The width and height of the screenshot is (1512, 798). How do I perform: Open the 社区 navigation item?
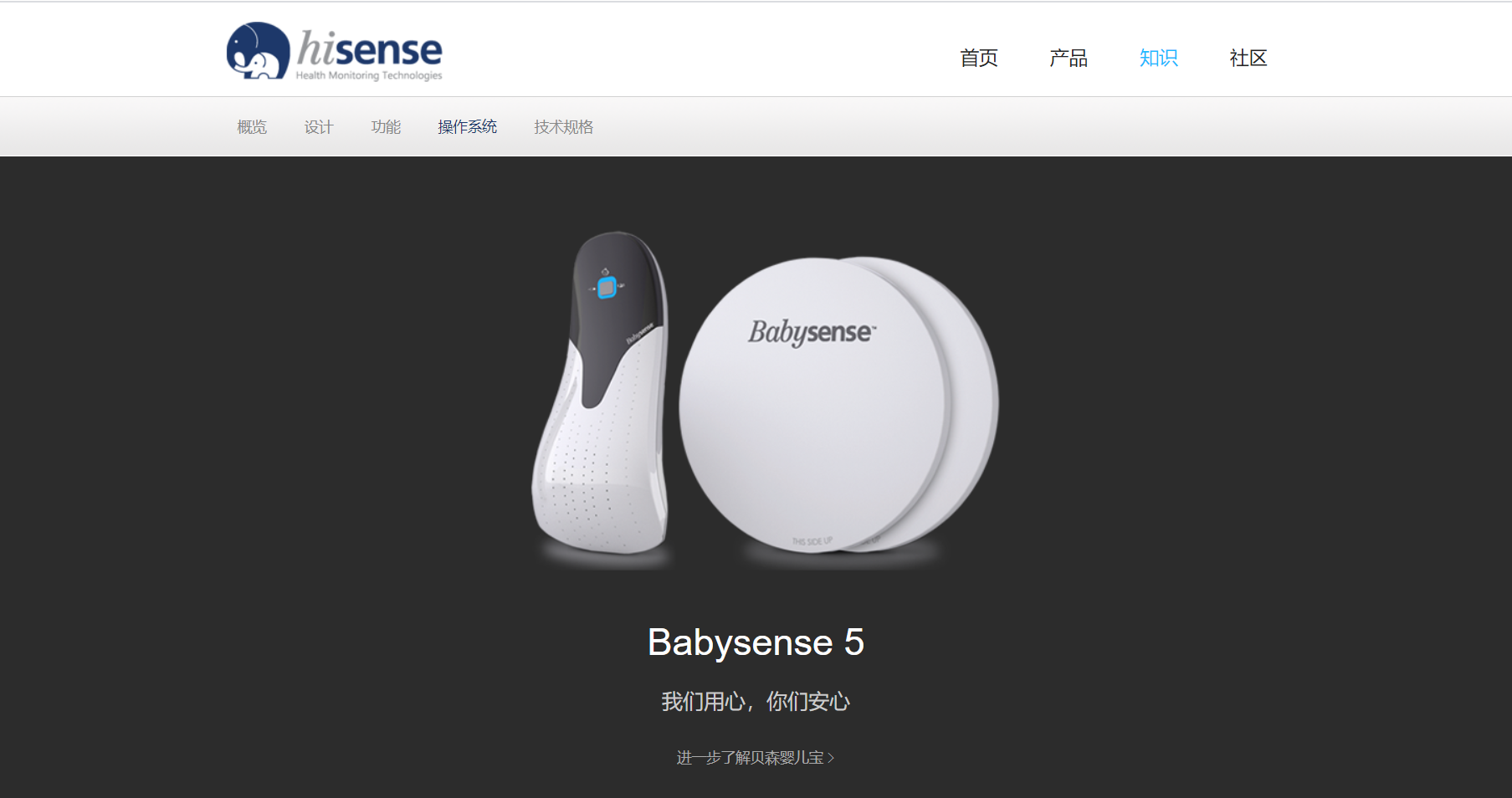pos(1248,58)
